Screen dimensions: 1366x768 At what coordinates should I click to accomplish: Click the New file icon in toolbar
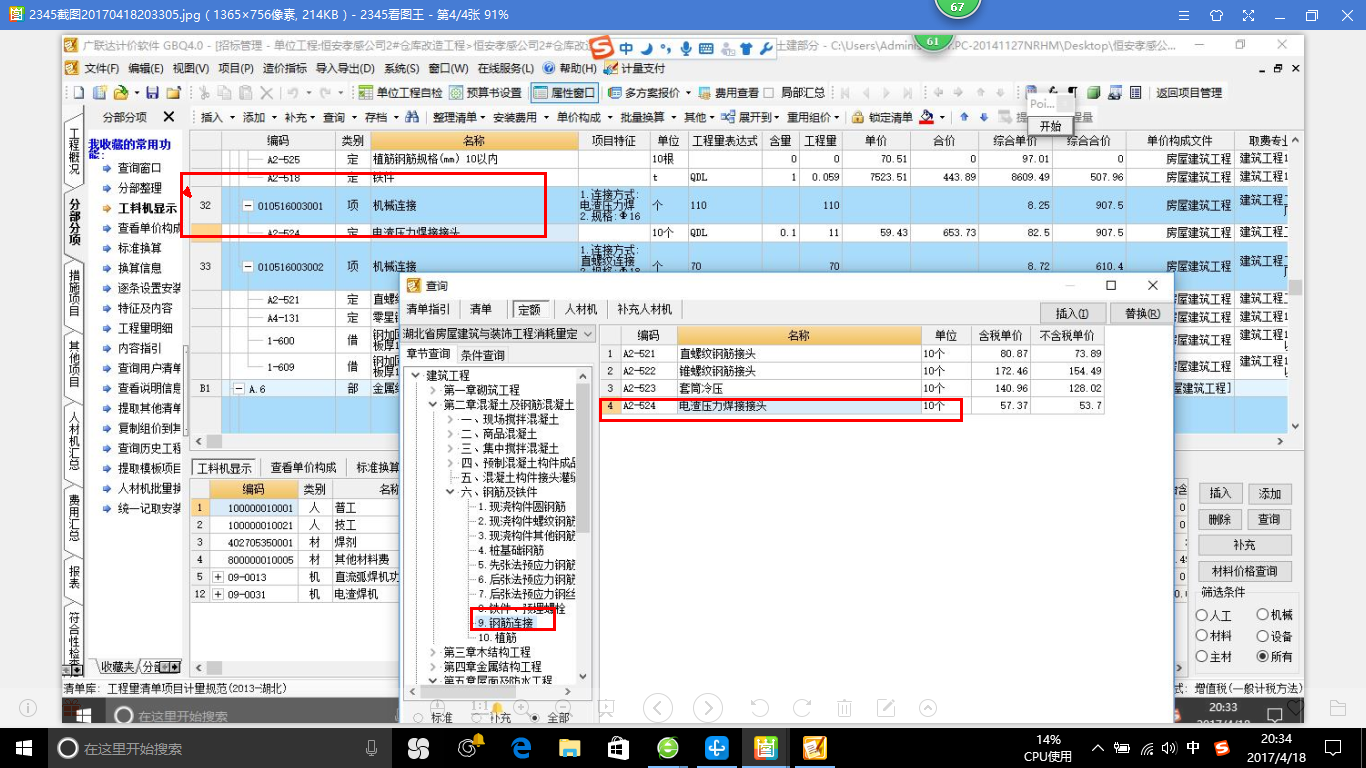80,92
